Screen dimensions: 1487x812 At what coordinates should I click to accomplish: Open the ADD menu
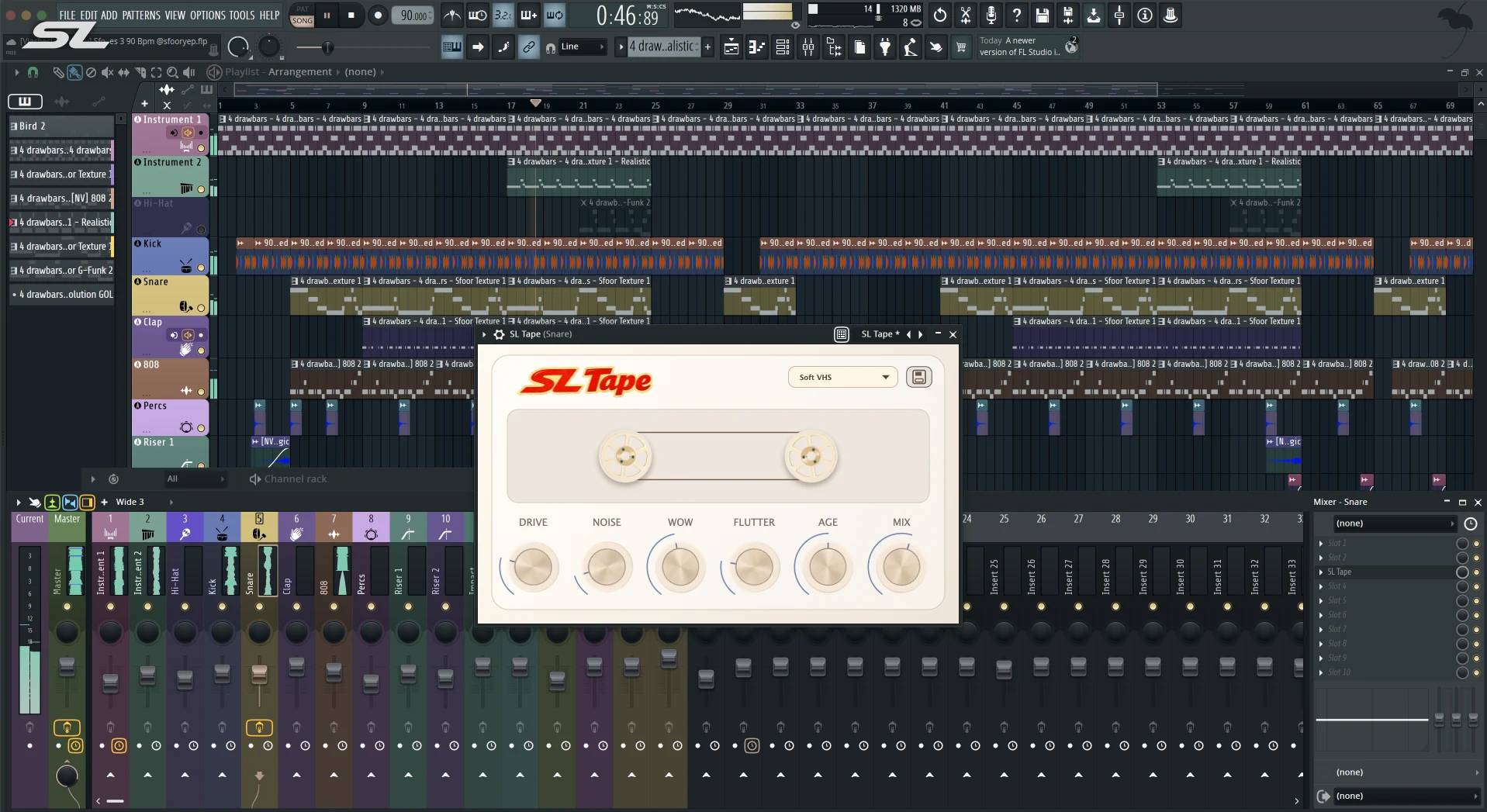pyautogui.click(x=109, y=15)
